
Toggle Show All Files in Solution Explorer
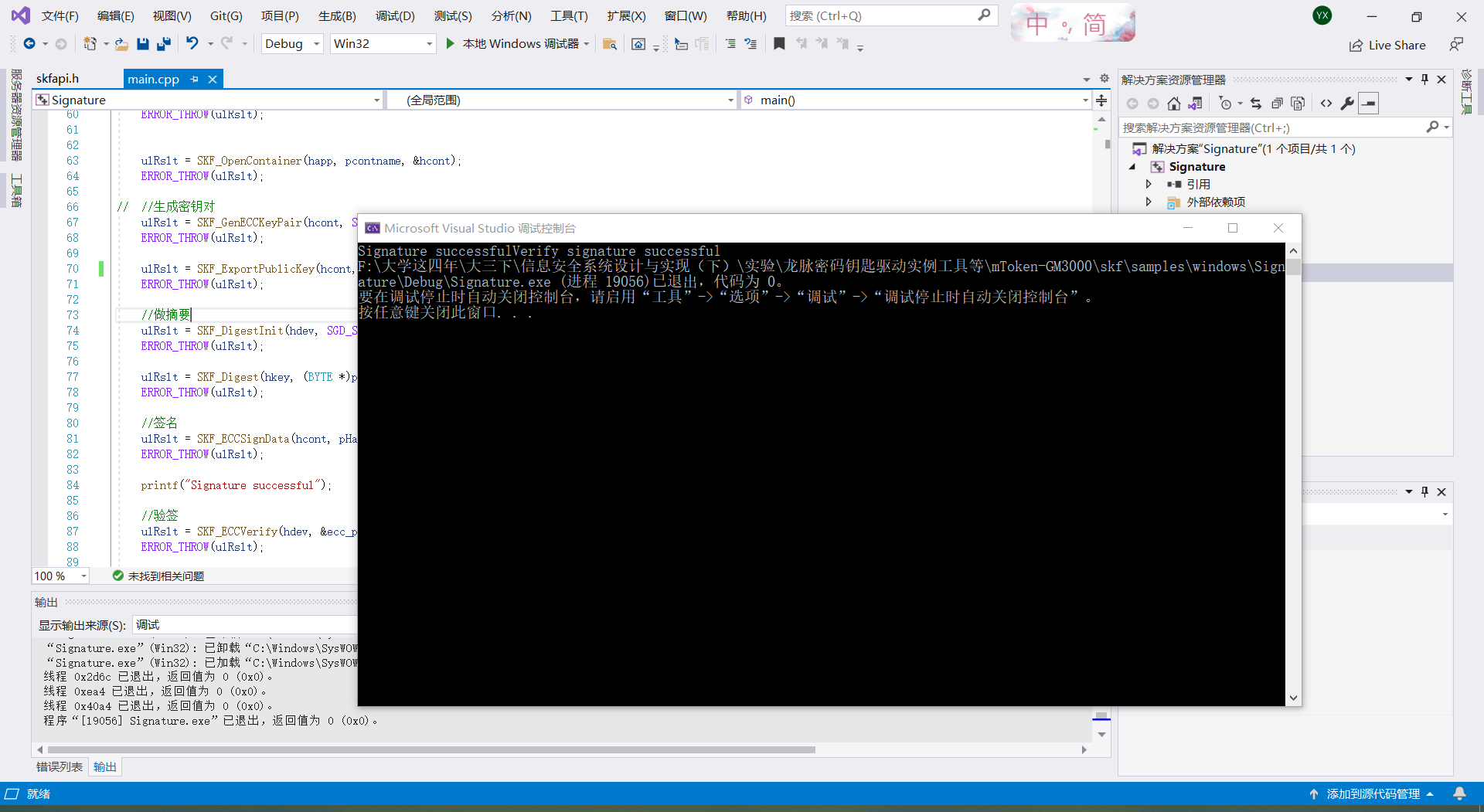coord(1298,104)
